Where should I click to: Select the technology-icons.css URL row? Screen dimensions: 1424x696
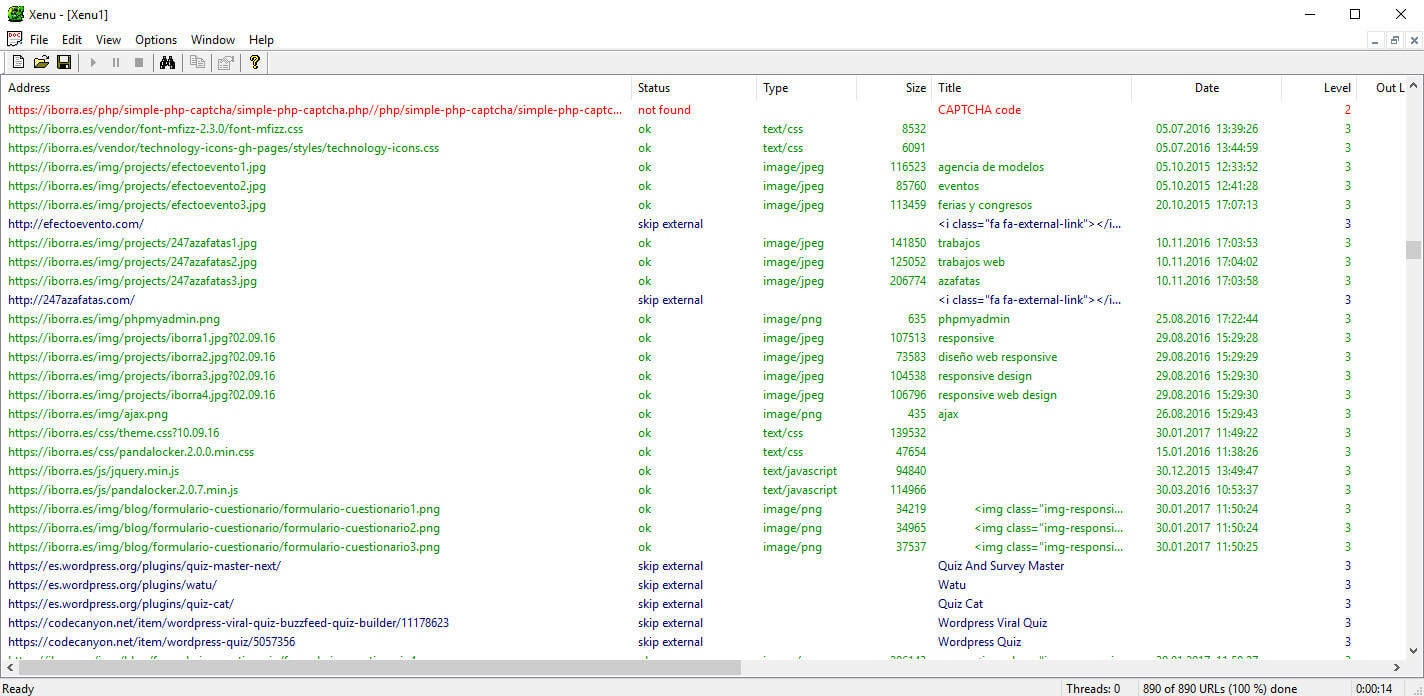pyautogui.click(x=224, y=148)
